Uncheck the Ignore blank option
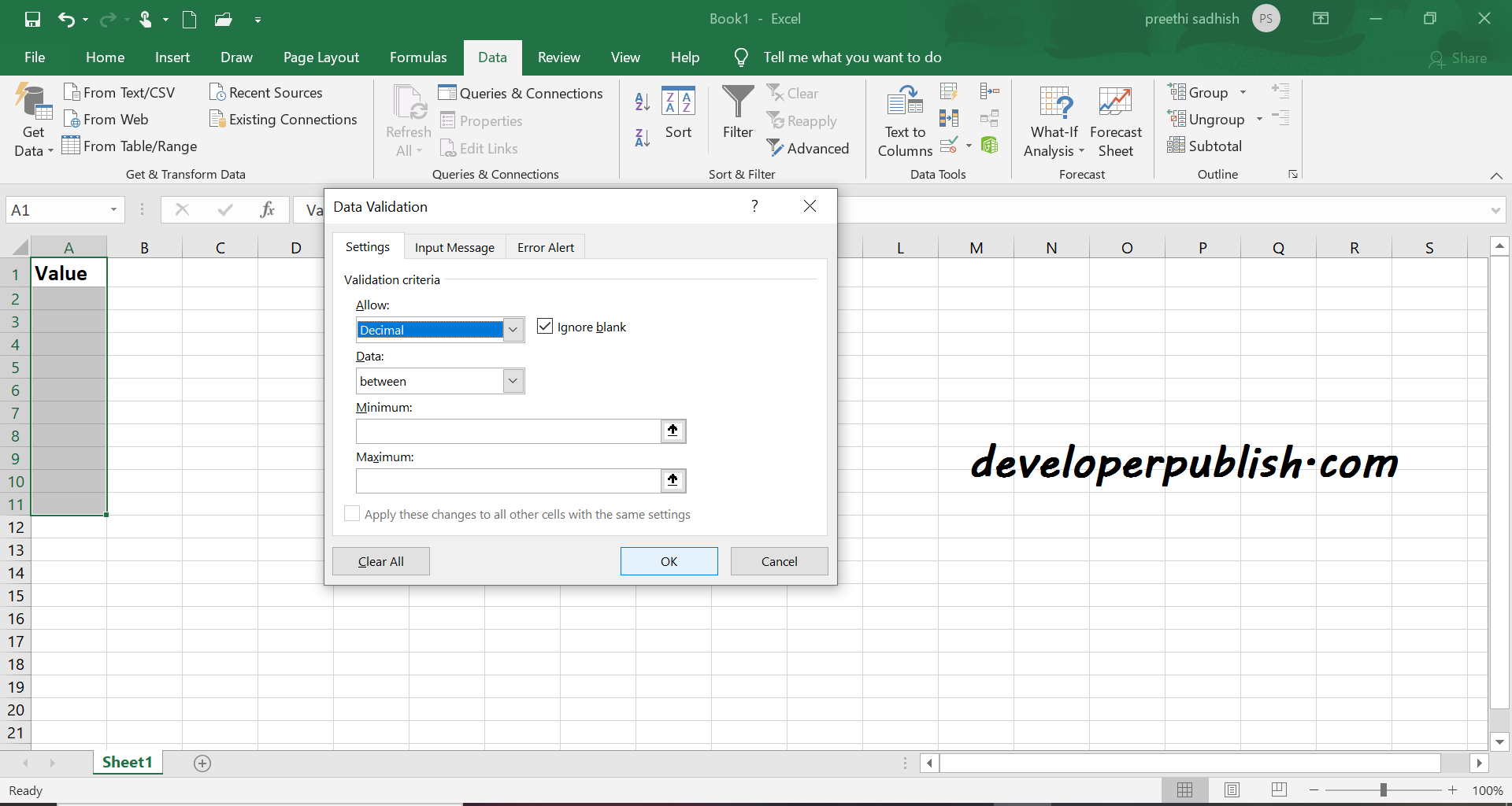The image size is (1512, 806). 544,326
